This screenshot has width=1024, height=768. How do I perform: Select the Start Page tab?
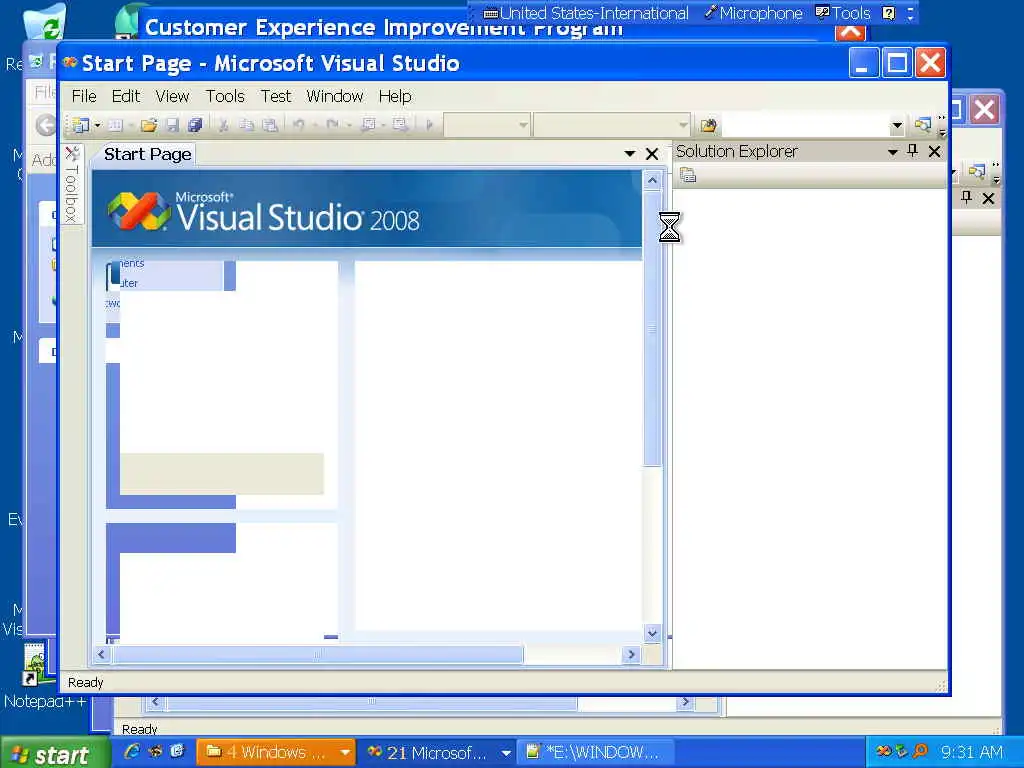point(148,154)
